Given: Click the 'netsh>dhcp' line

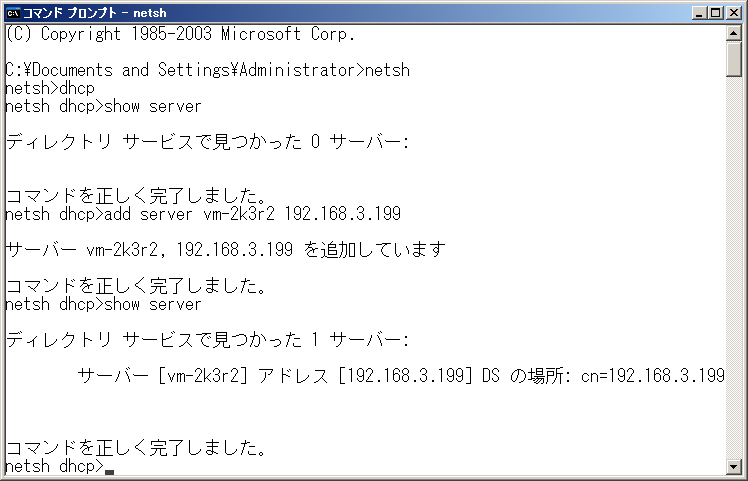Looking at the screenshot, I should tap(50, 88).
